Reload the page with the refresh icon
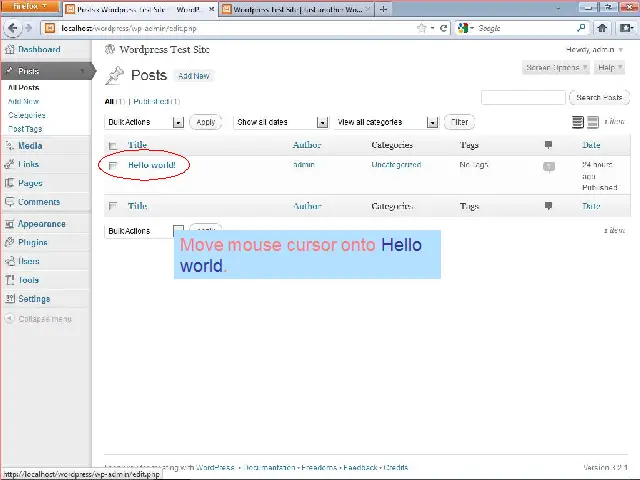Image resolution: width=640 pixels, height=480 pixels. pyautogui.click(x=443, y=28)
